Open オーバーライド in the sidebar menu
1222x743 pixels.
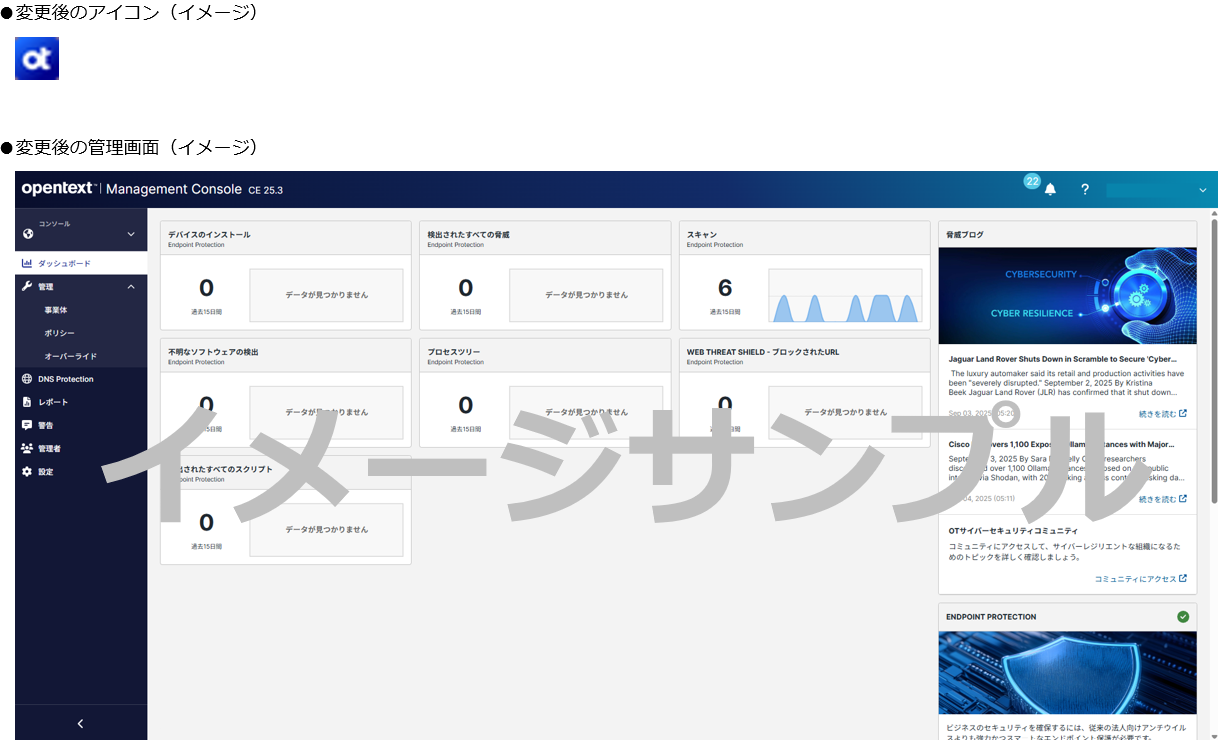point(70,356)
